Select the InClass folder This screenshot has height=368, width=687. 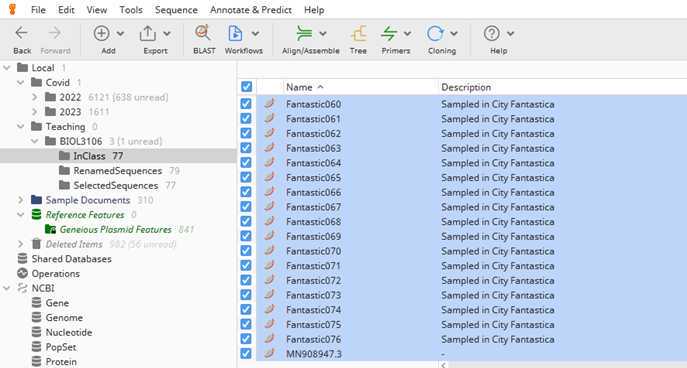coord(89,156)
